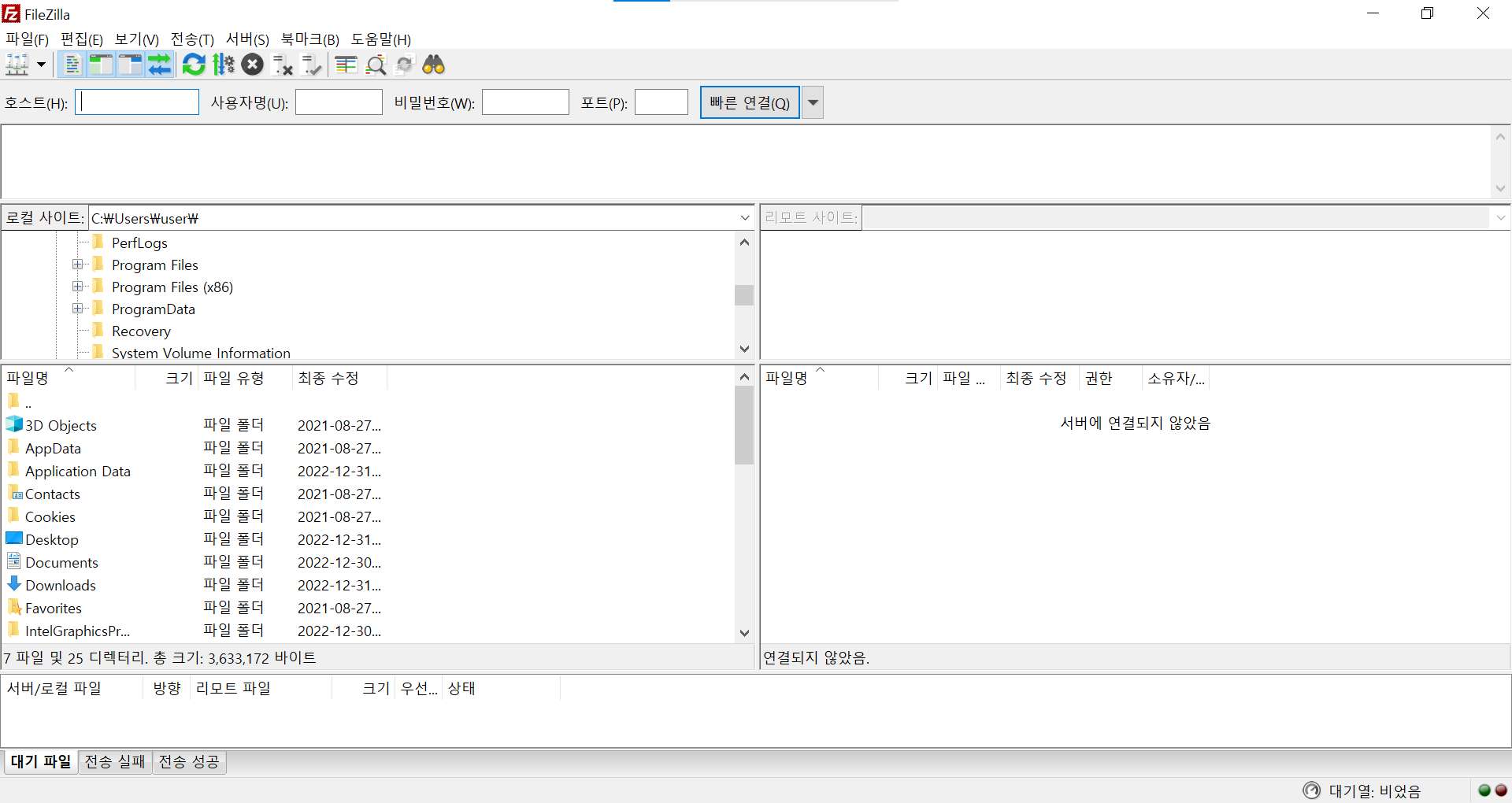This screenshot has height=803, width=1512.
Task: Select PerfLogs folder in local tree
Action: point(139,243)
